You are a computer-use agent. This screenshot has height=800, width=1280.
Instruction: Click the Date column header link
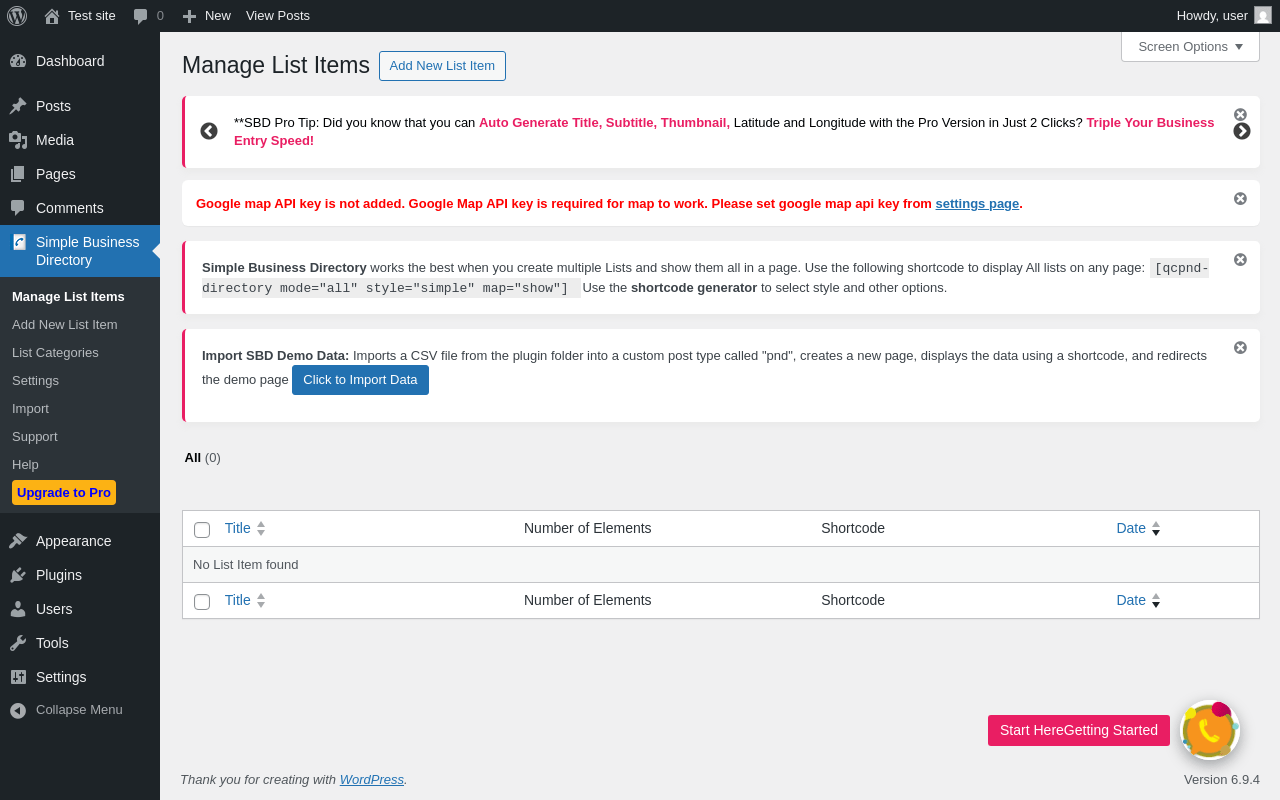coord(1131,528)
